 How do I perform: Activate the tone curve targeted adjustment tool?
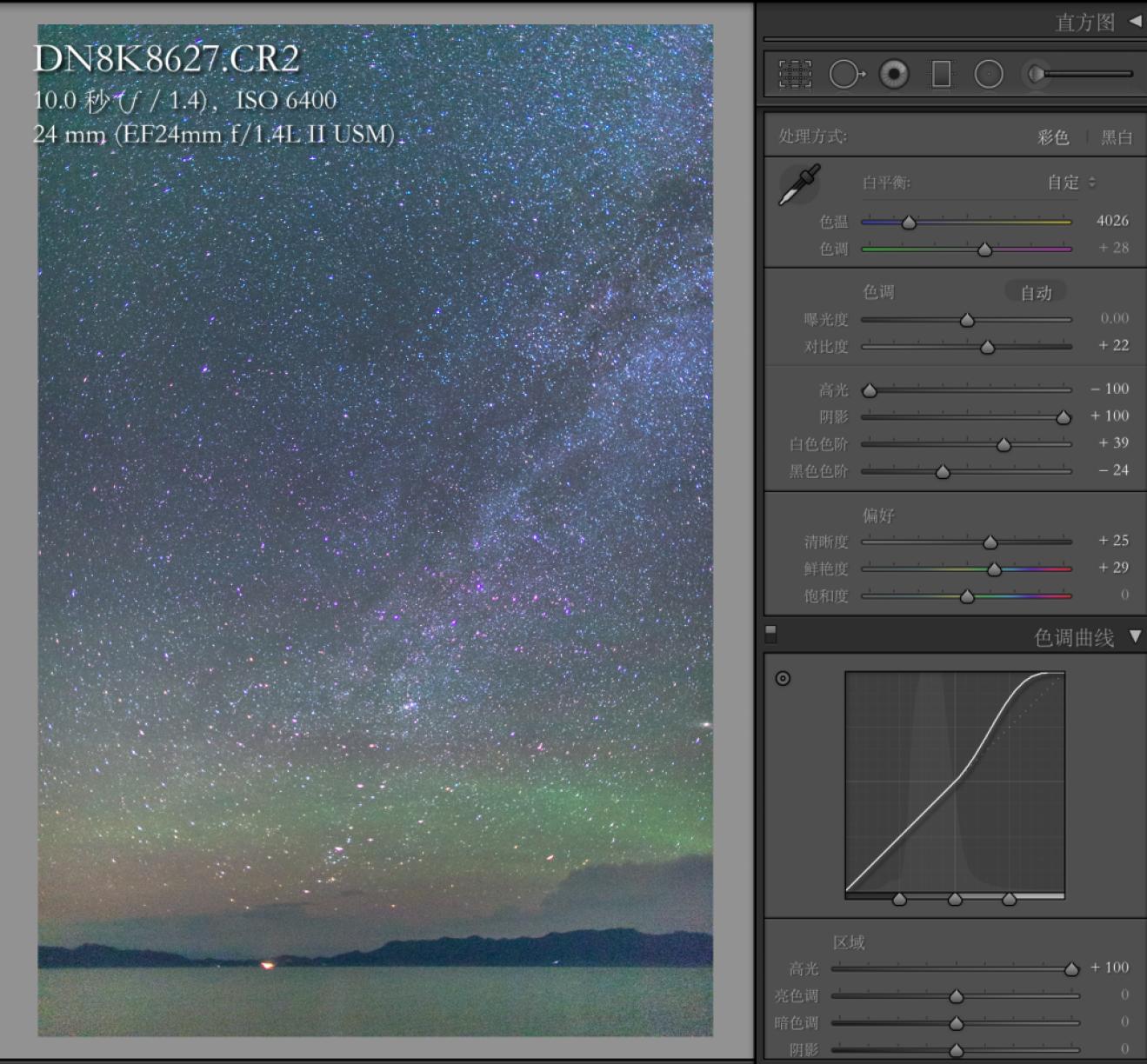coord(783,678)
